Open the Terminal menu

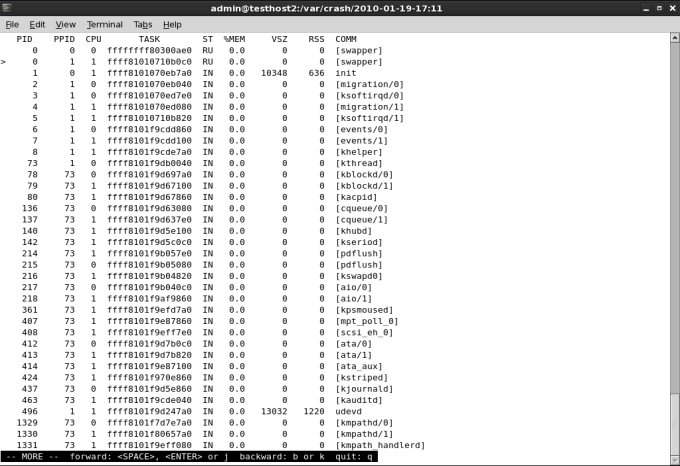tap(105, 25)
